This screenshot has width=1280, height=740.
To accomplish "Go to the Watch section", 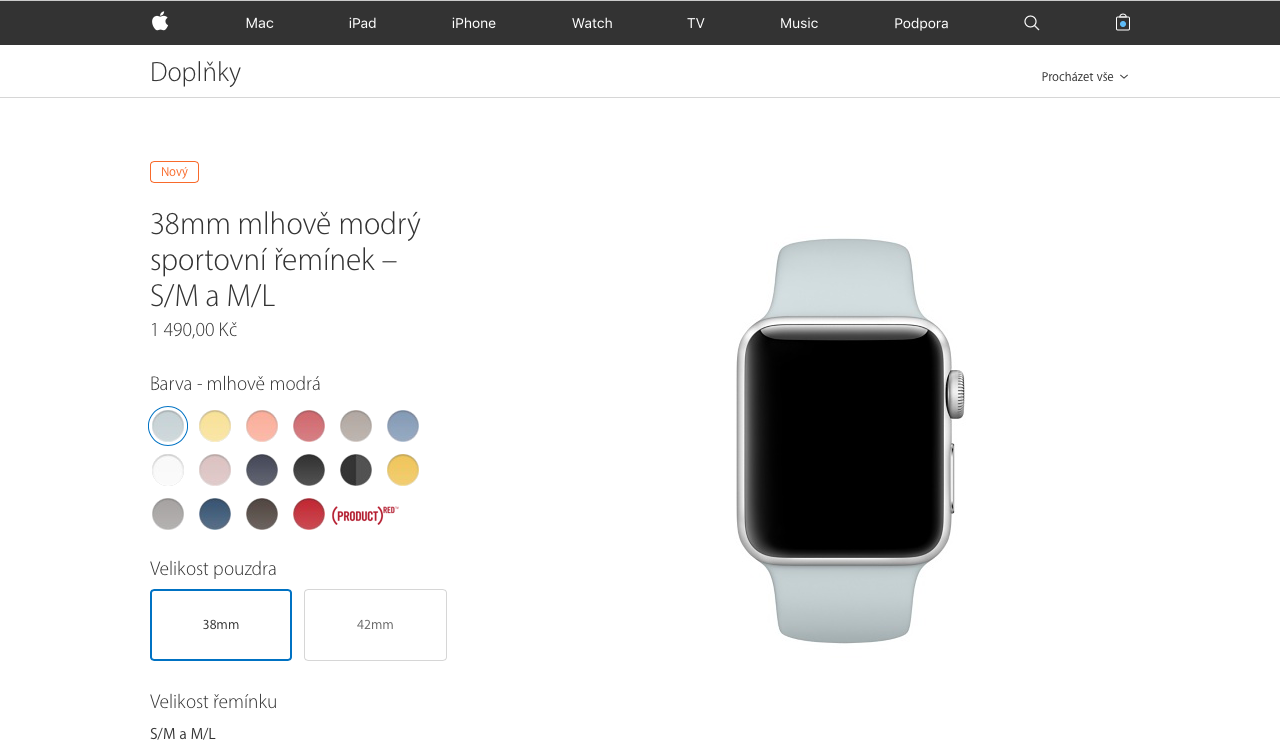I will pyautogui.click(x=592, y=23).
